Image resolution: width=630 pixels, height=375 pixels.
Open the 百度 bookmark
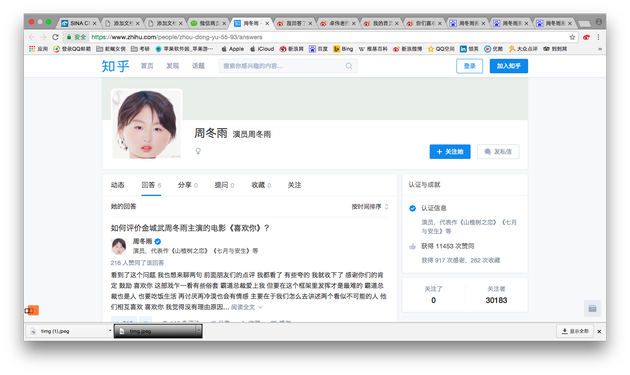tap(318, 49)
